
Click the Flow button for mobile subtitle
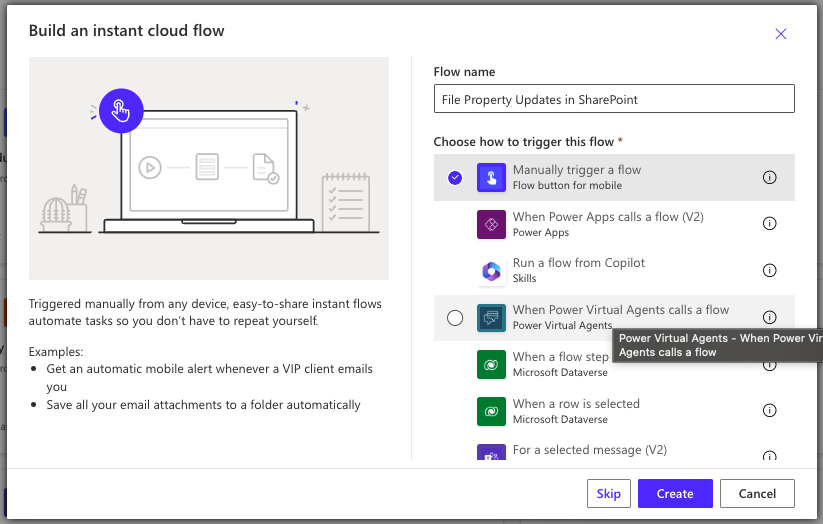pos(567,185)
